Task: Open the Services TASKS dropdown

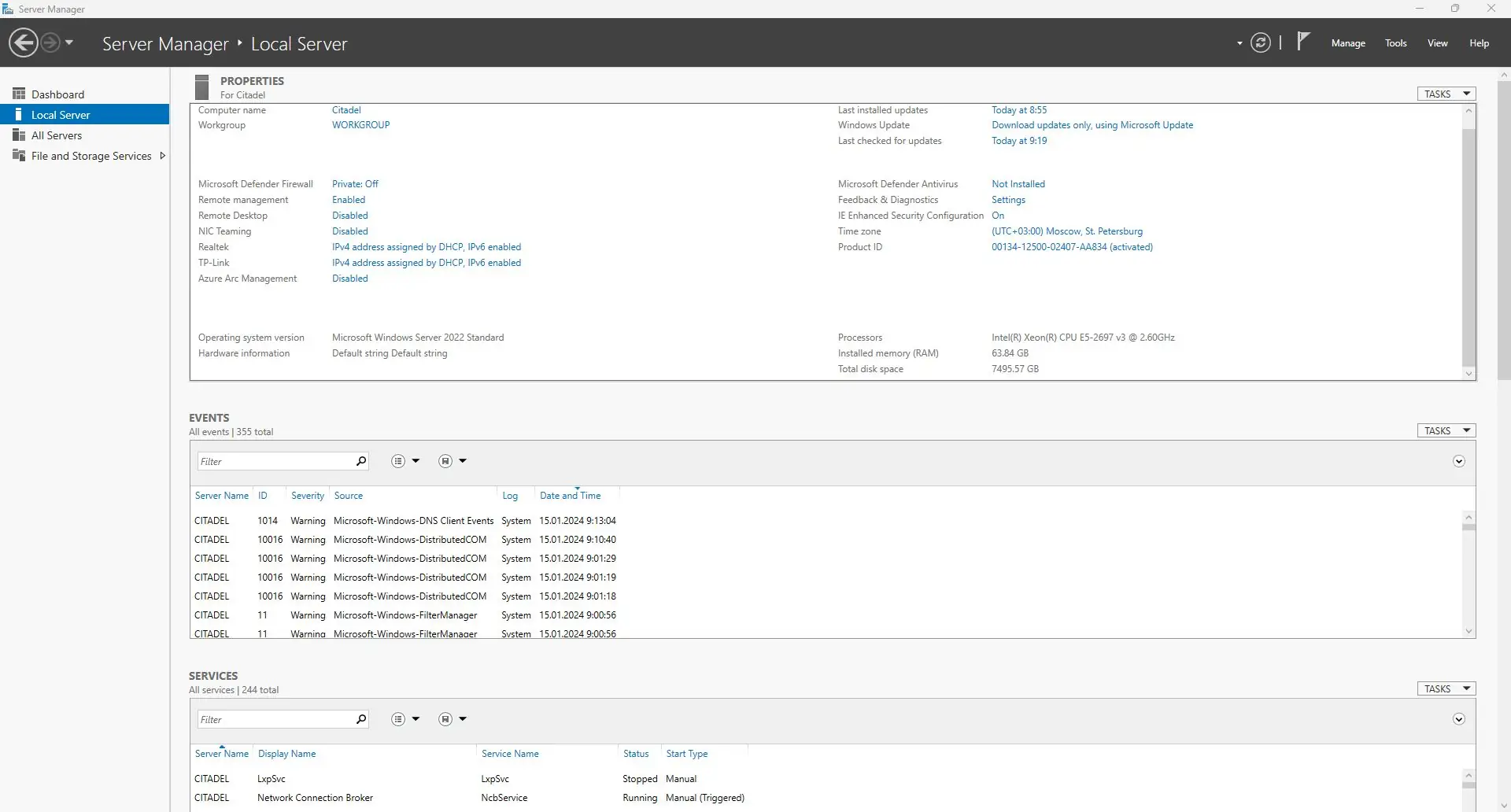Action: (1446, 688)
